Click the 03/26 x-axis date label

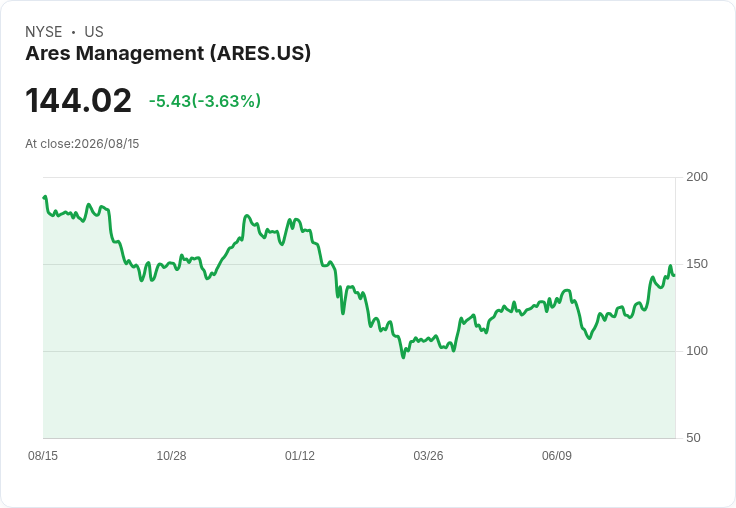tap(428, 455)
